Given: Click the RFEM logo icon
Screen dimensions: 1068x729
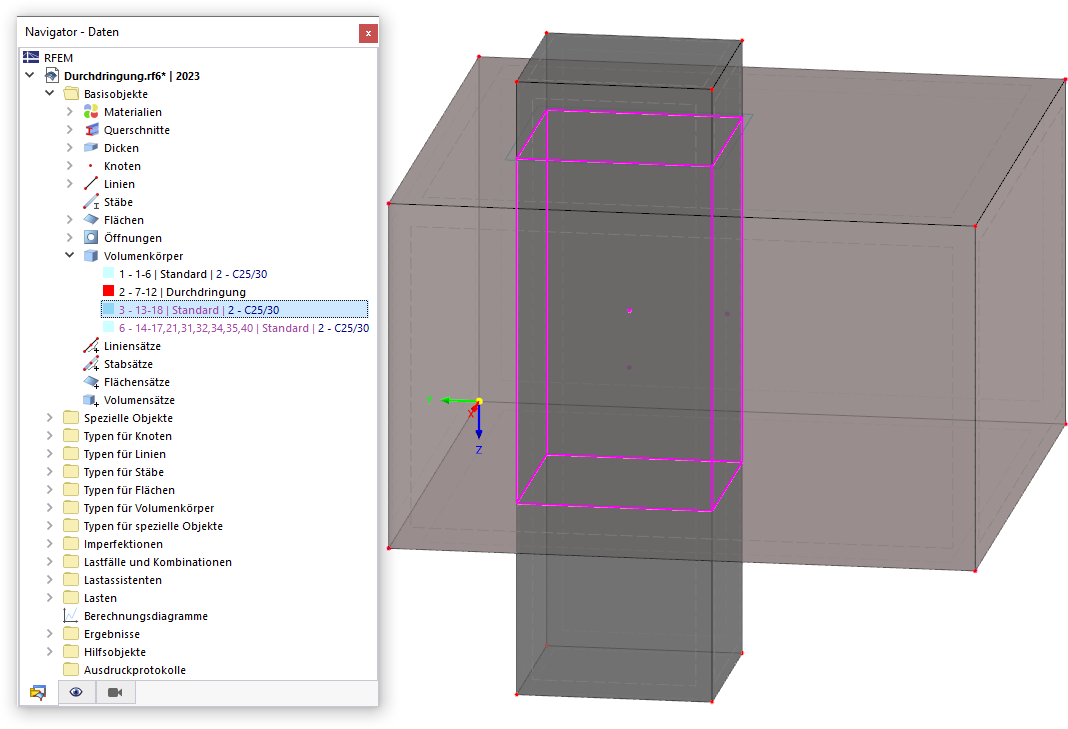Looking at the screenshot, I should pyautogui.click(x=31, y=57).
